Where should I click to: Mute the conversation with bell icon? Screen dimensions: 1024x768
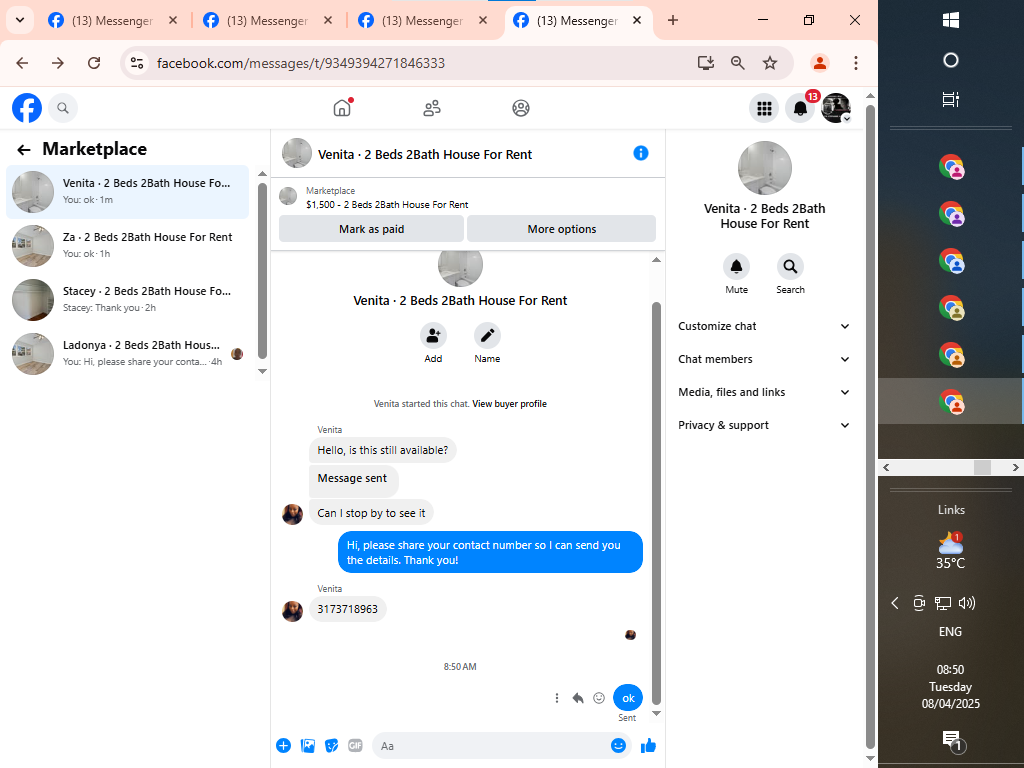tap(736, 266)
